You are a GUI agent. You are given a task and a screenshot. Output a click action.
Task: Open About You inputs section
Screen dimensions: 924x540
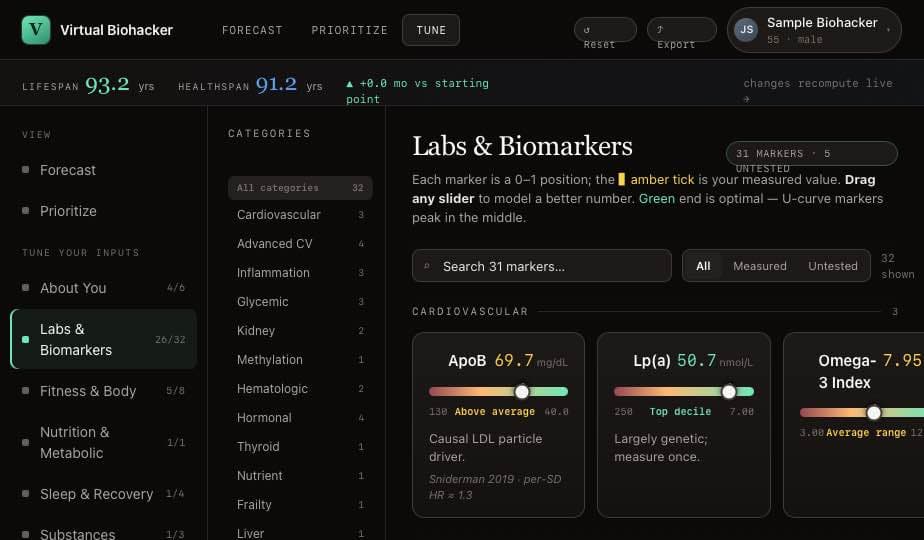[103, 288]
